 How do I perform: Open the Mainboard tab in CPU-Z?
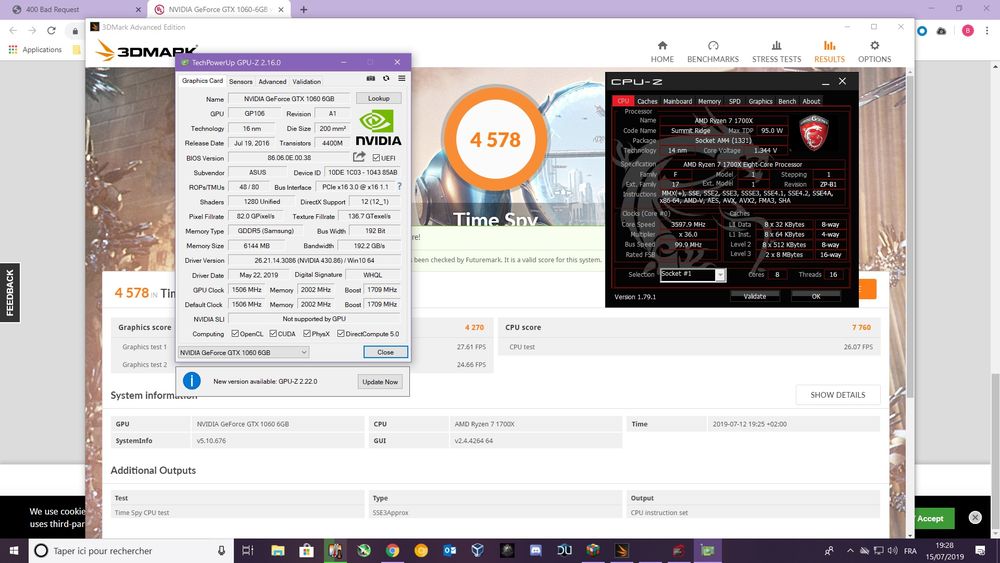677,101
